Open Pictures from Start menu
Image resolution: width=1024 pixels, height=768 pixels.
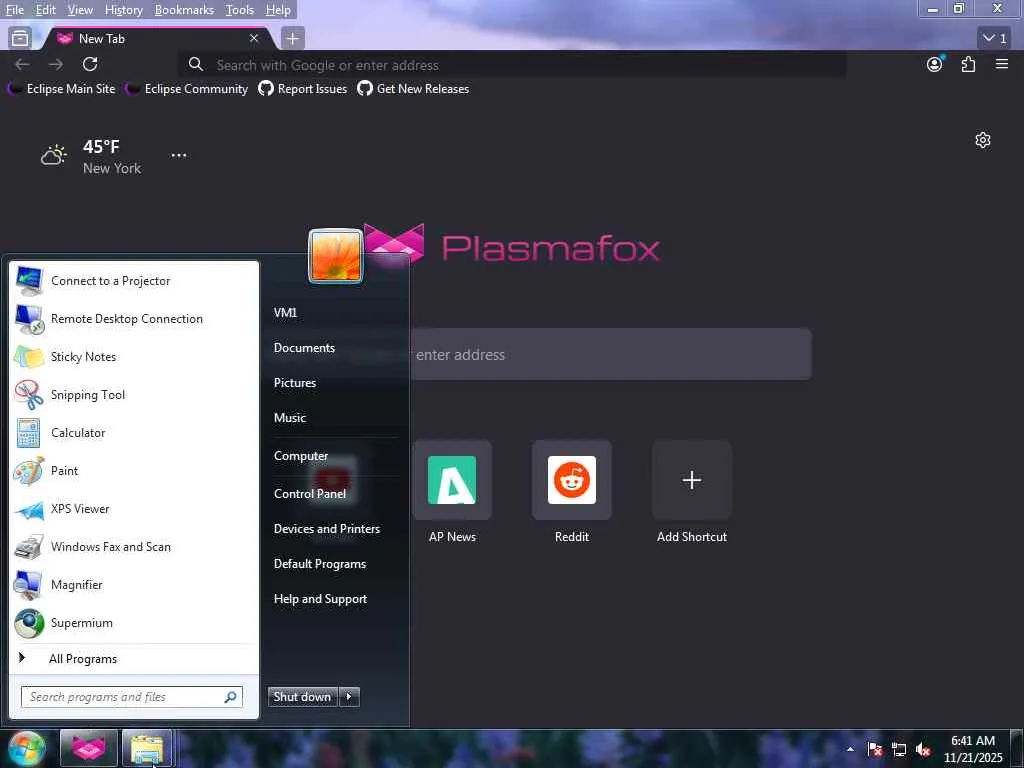click(295, 383)
